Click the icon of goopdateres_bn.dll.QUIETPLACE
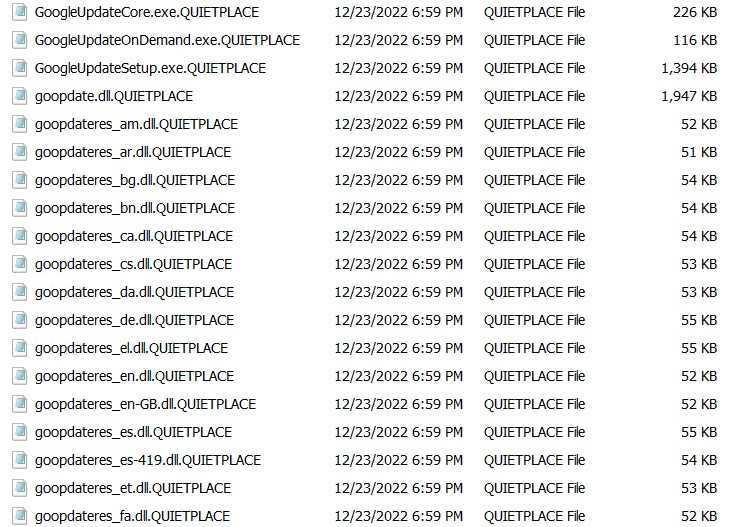The image size is (741, 527). tap(20, 208)
